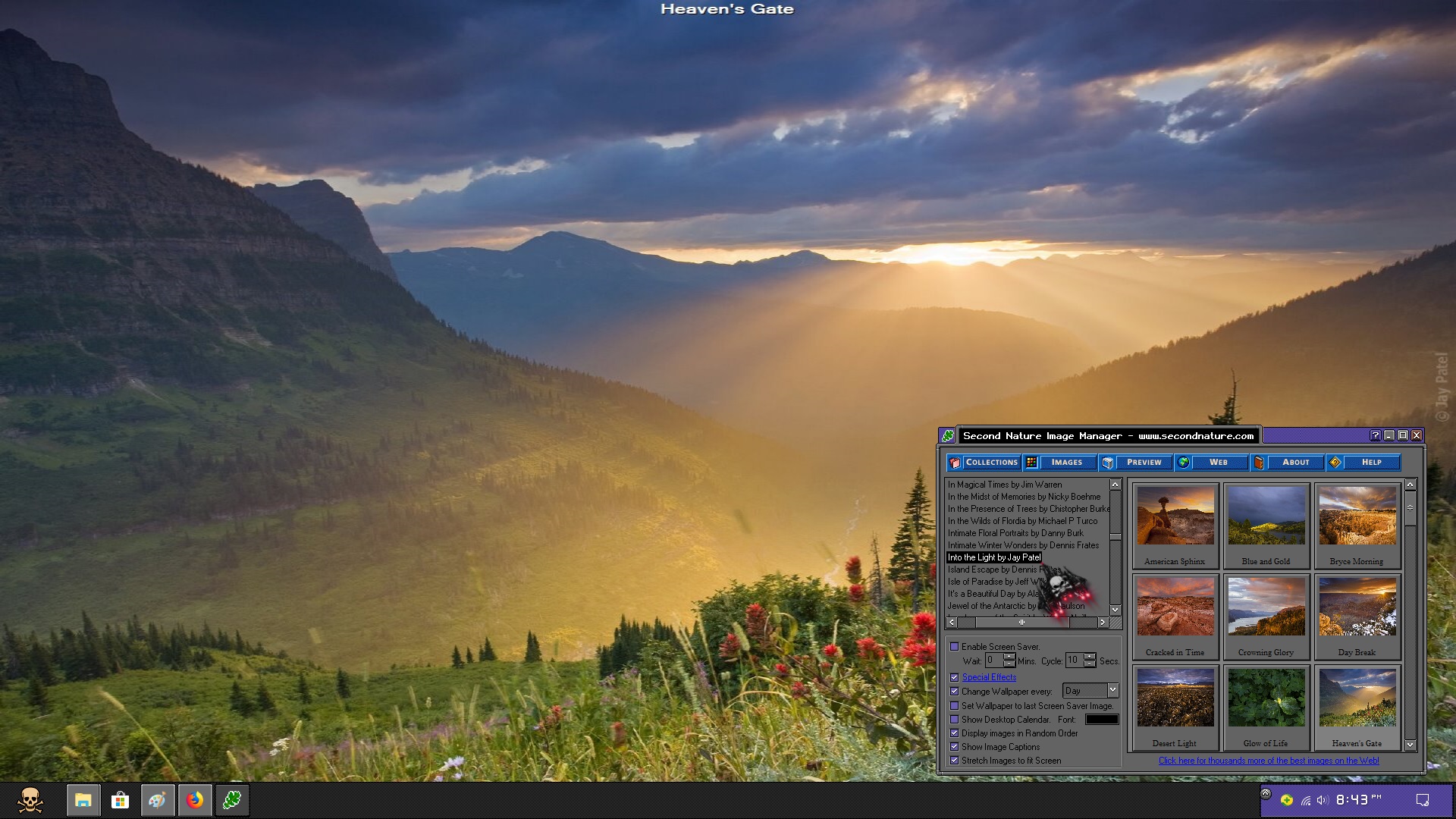This screenshot has width=1456, height=819.
Task: Open Firefox from the taskbar
Action: tap(195, 800)
